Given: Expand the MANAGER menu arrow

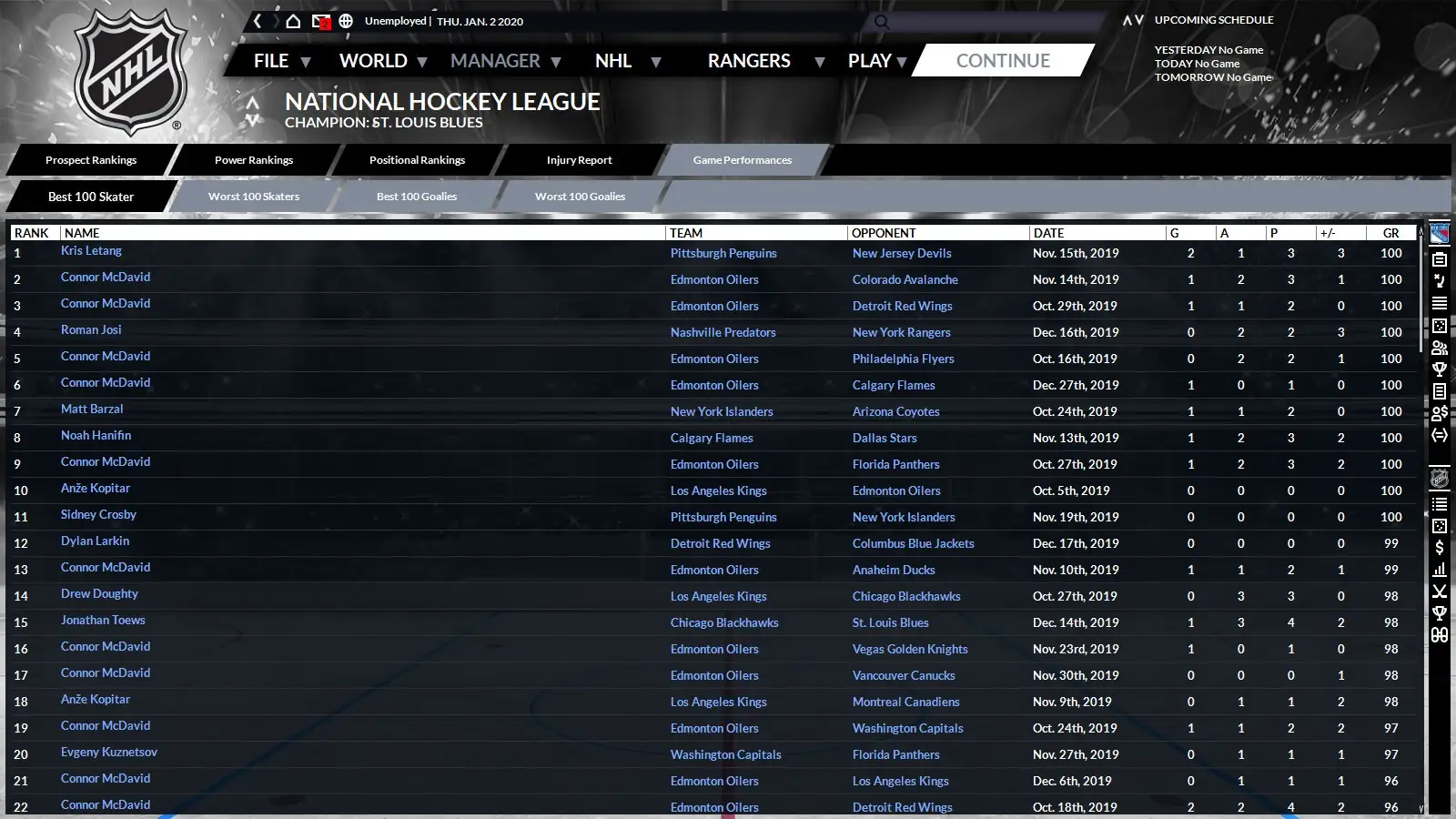Looking at the screenshot, I should [x=556, y=62].
